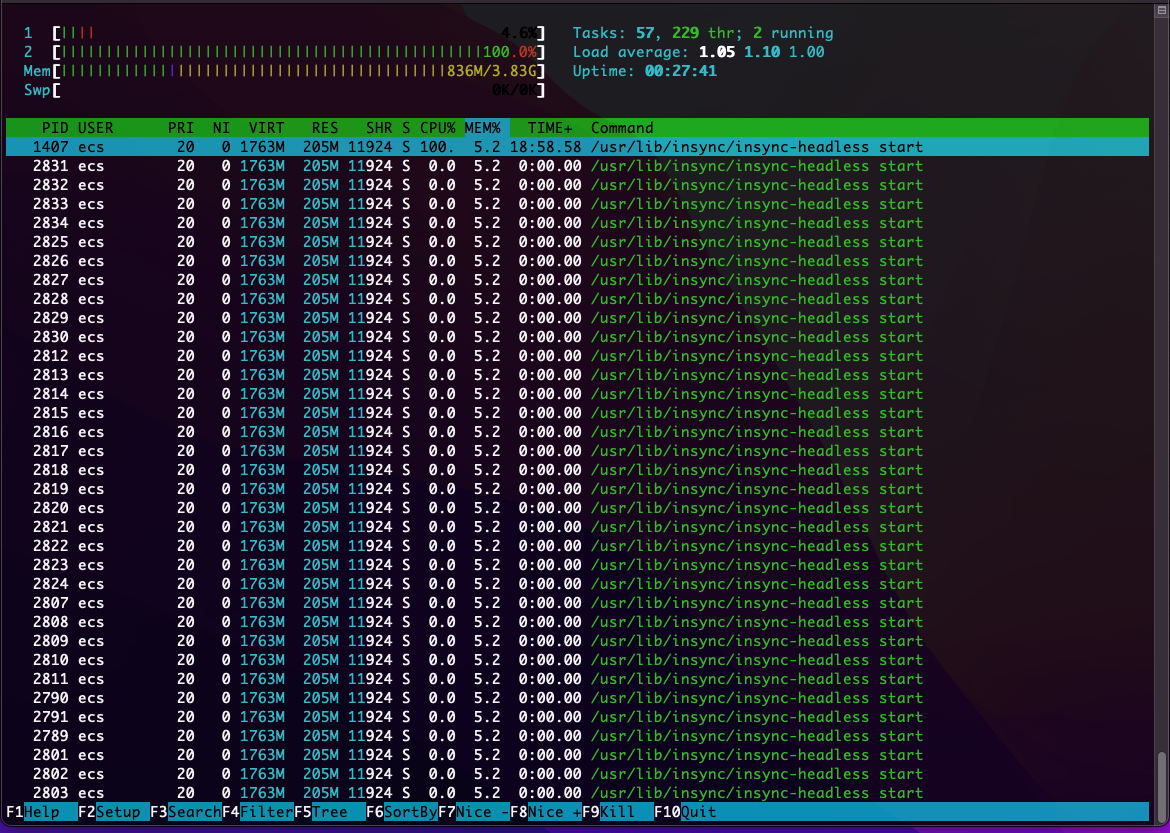
Task: Activate Filter in the function bar
Action: [265, 812]
